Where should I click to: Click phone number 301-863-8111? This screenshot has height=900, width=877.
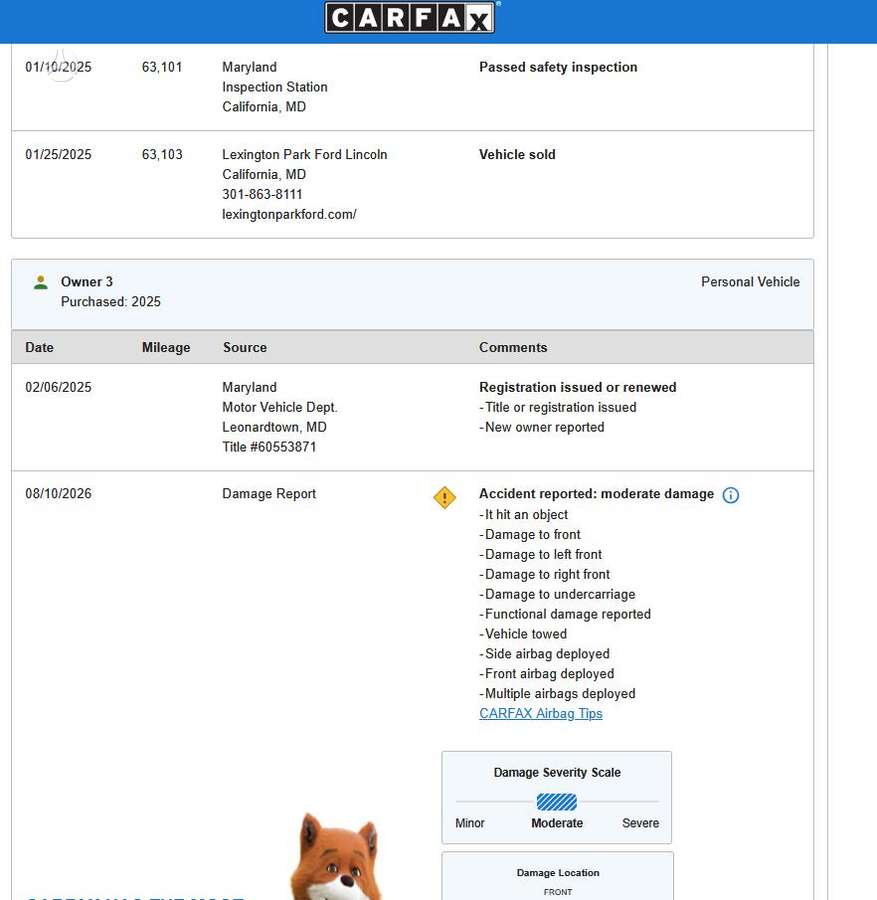262,194
